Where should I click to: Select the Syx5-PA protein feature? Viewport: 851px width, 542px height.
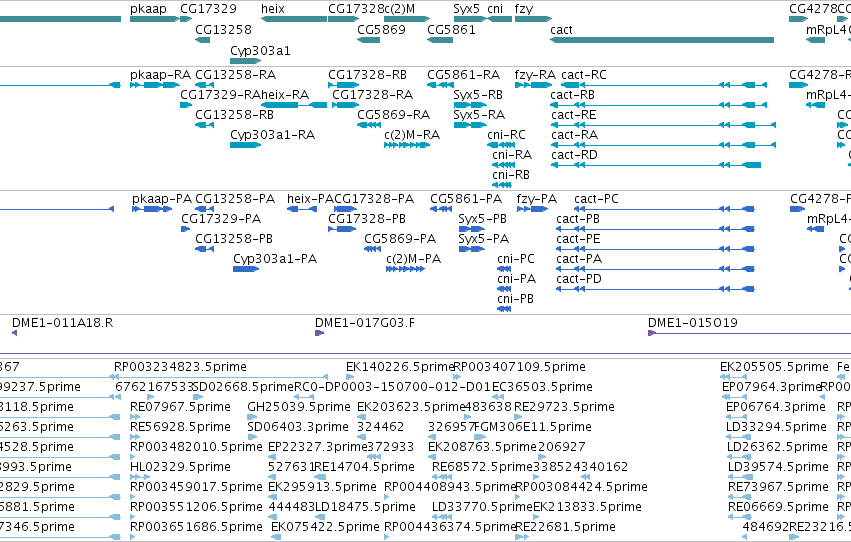[x=472, y=250]
